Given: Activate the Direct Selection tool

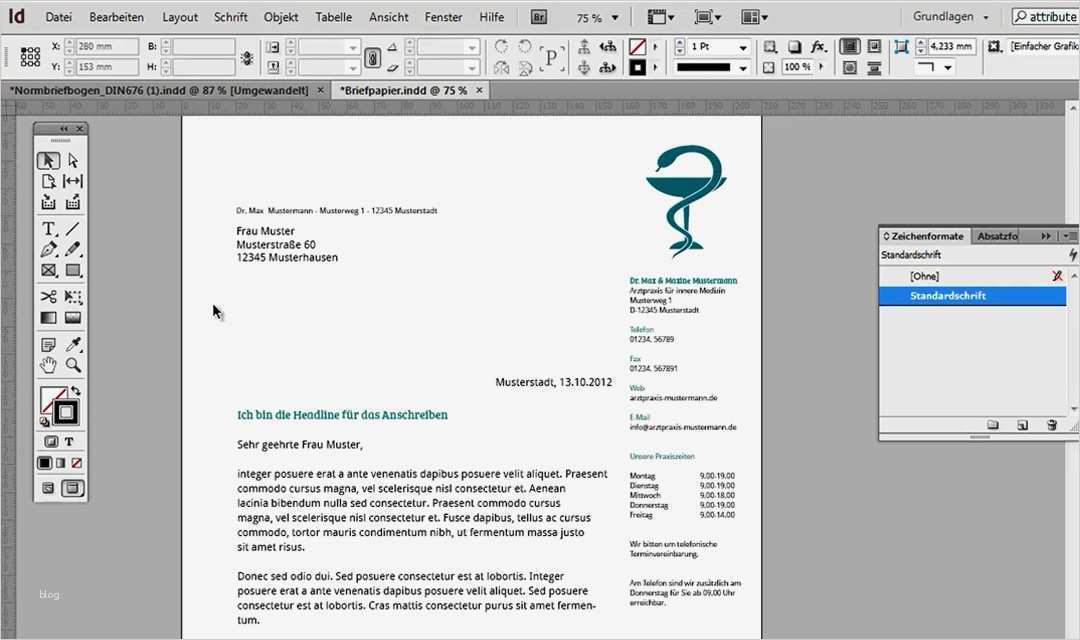Looking at the screenshot, I should click(72, 160).
